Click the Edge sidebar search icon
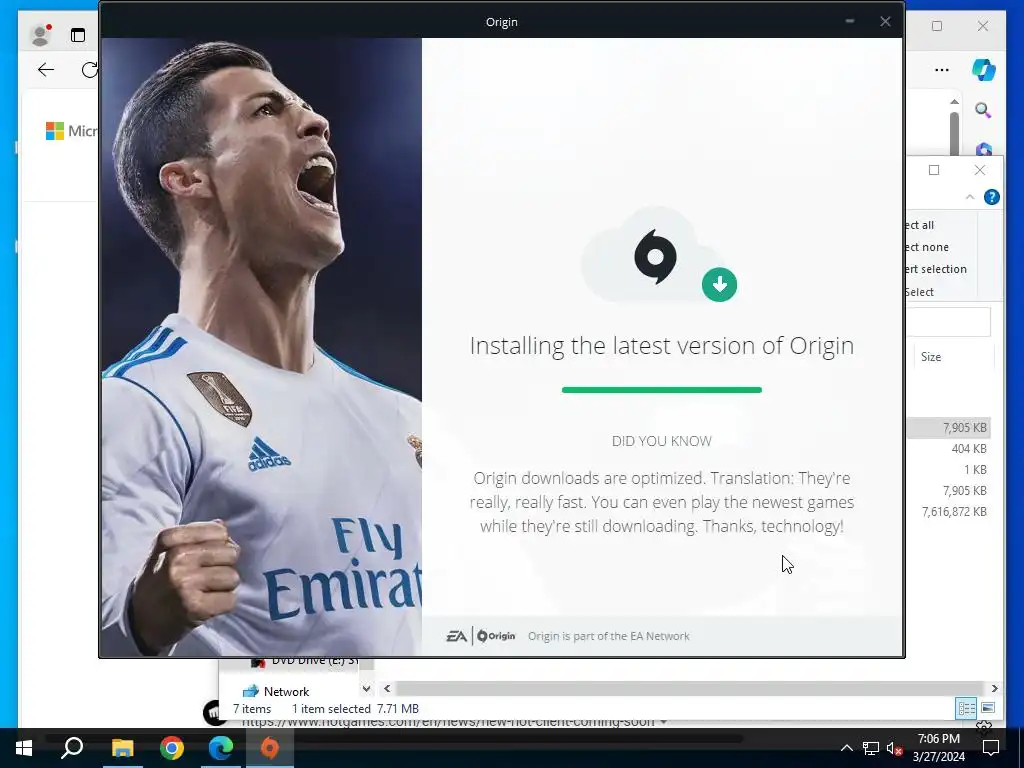The width and height of the screenshot is (1024, 768). 983,110
